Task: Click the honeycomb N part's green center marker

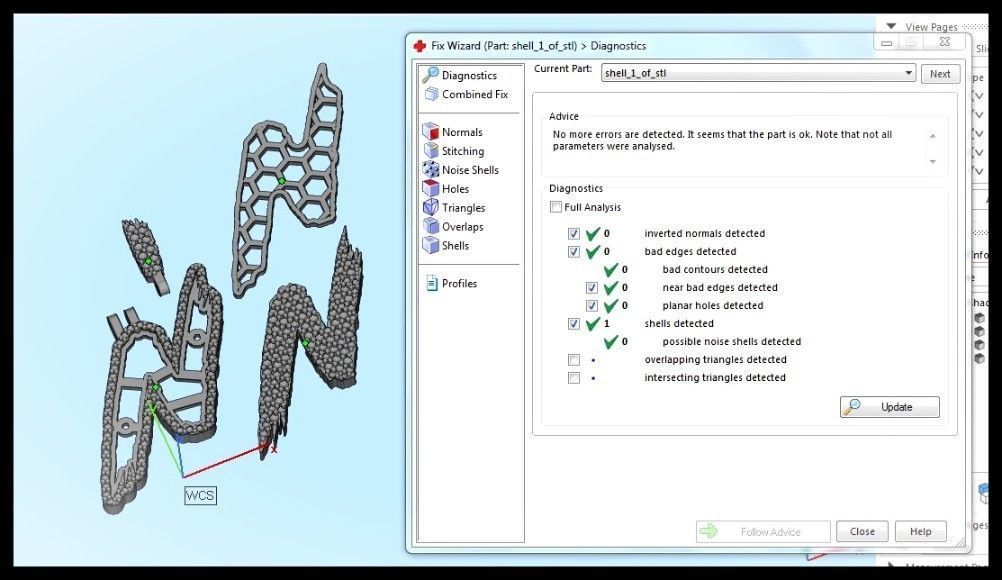Action: (x=282, y=181)
